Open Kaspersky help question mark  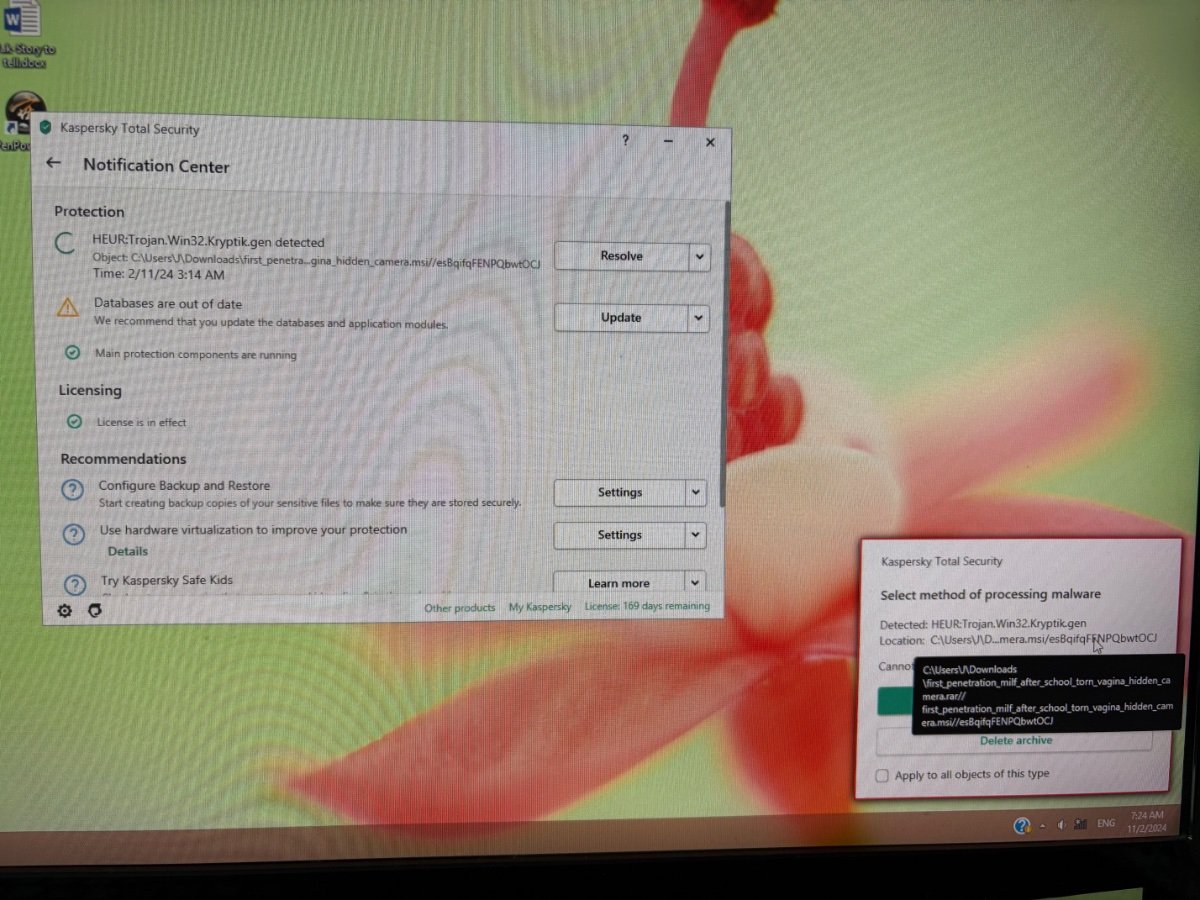click(626, 140)
